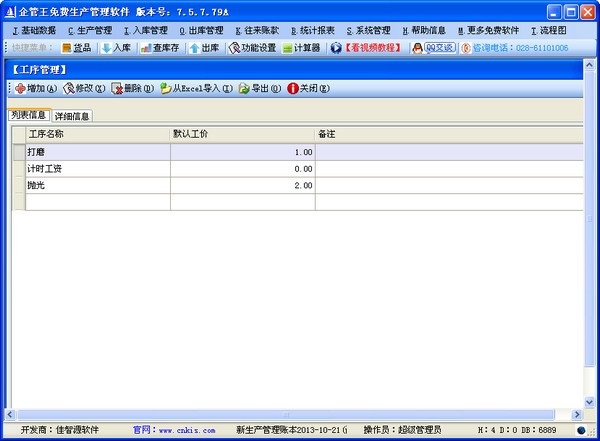Click 修改(X) to edit process
The height and width of the screenshot is (441, 600).
click(84, 88)
